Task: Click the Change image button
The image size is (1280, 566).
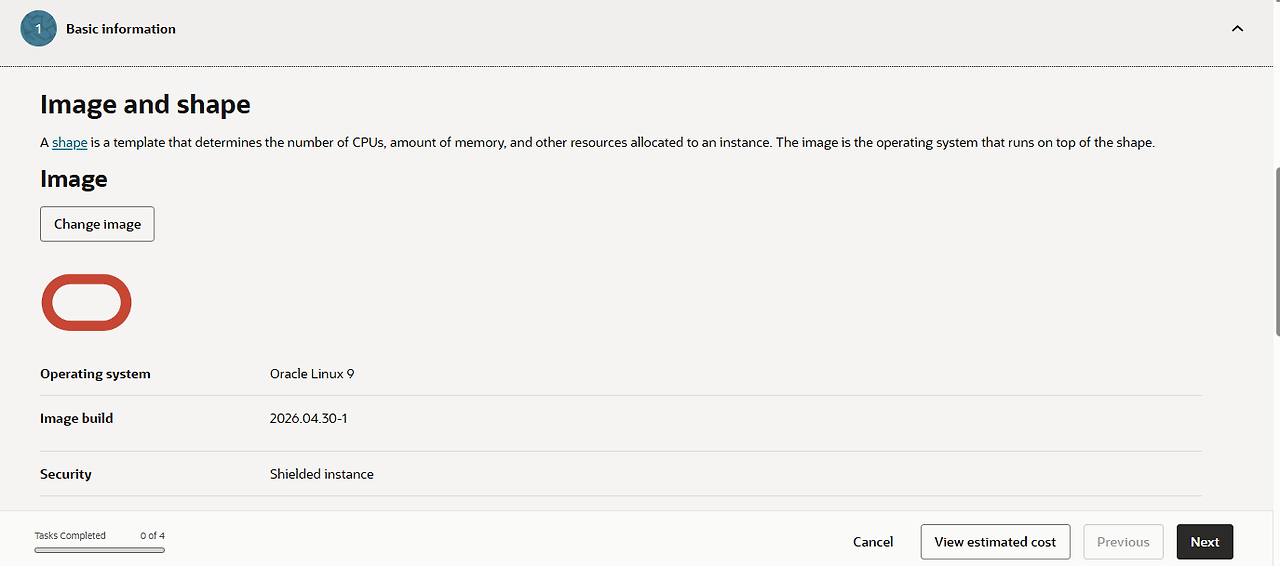Action: click(97, 224)
